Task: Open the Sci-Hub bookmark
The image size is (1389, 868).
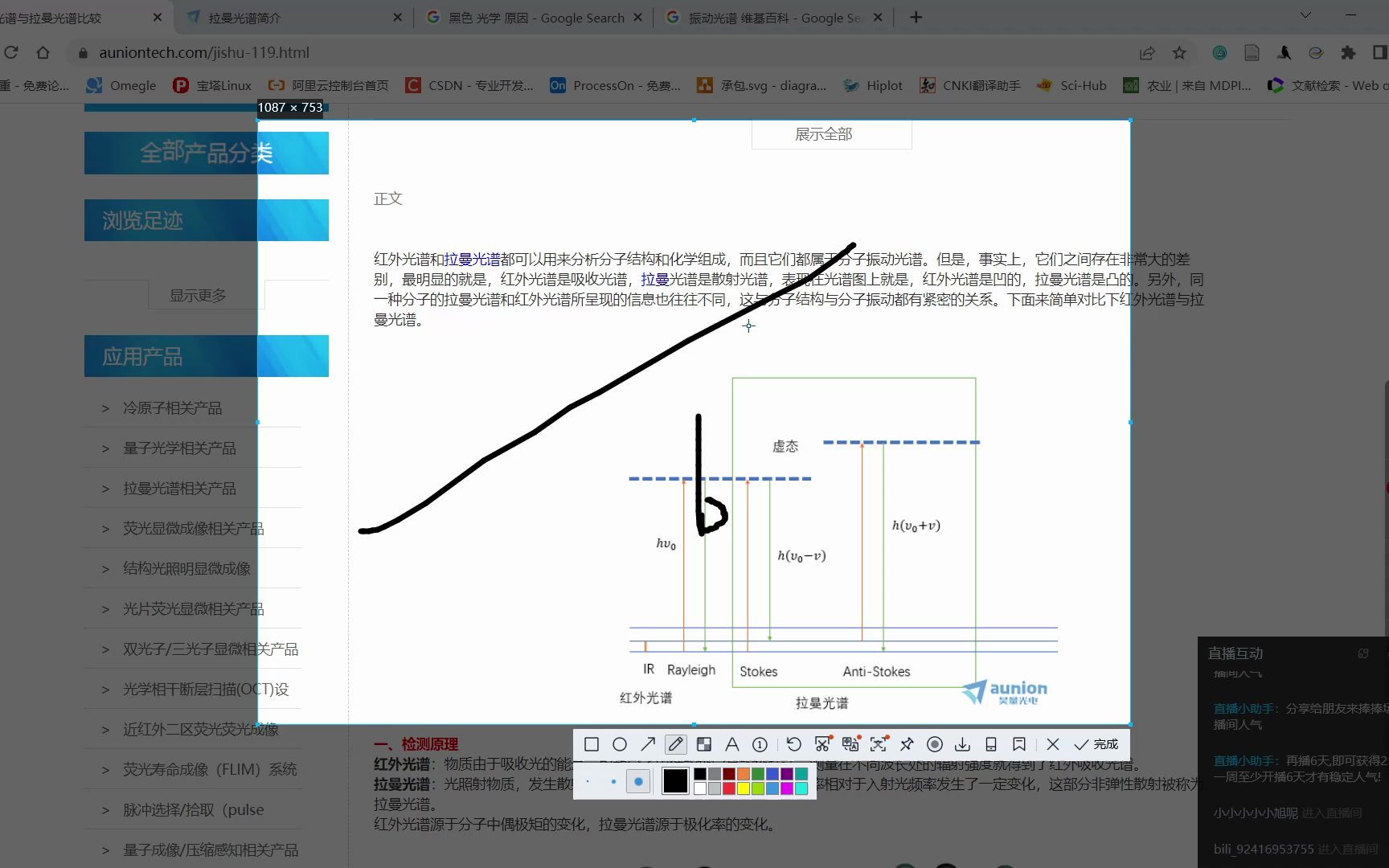Action: click(1071, 85)
